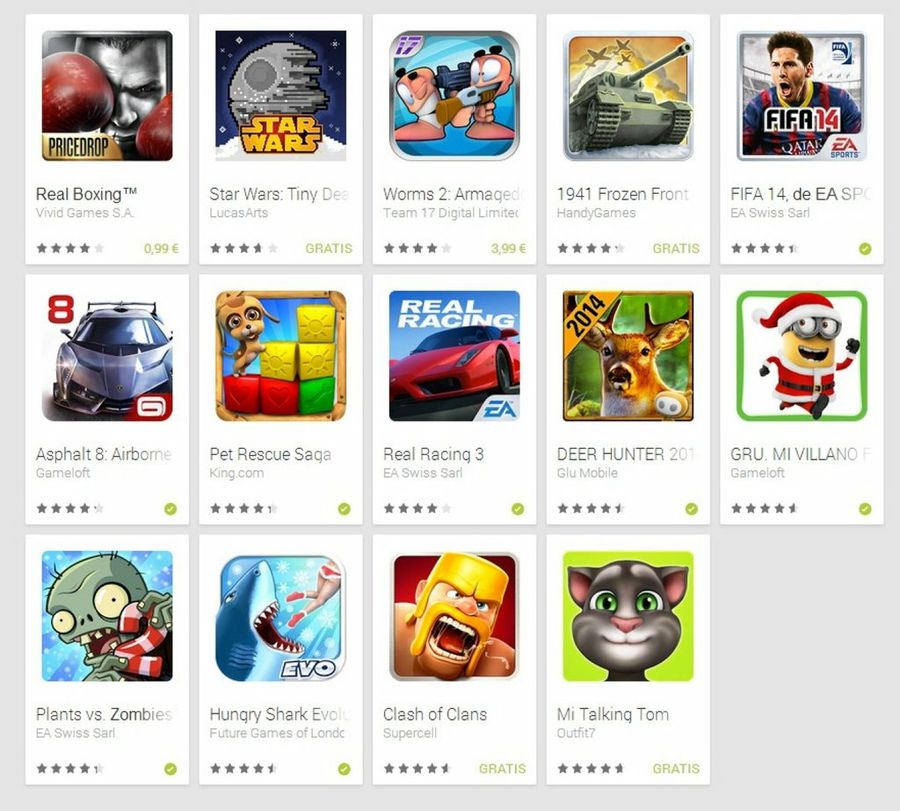Open the Star Wars Tiny Death Star icon
This screenshot has width=900, height=811.
click(x=281, y=96)
